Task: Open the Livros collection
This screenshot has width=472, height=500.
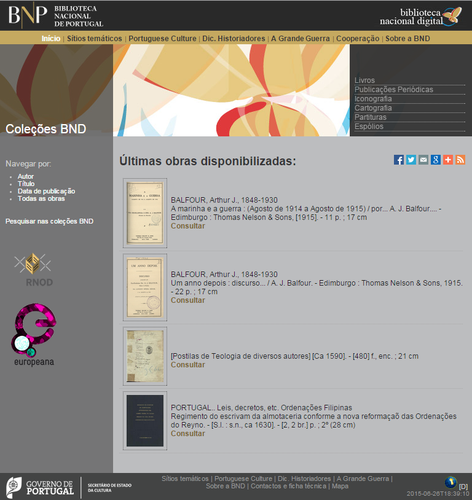Action: point(365,80)
